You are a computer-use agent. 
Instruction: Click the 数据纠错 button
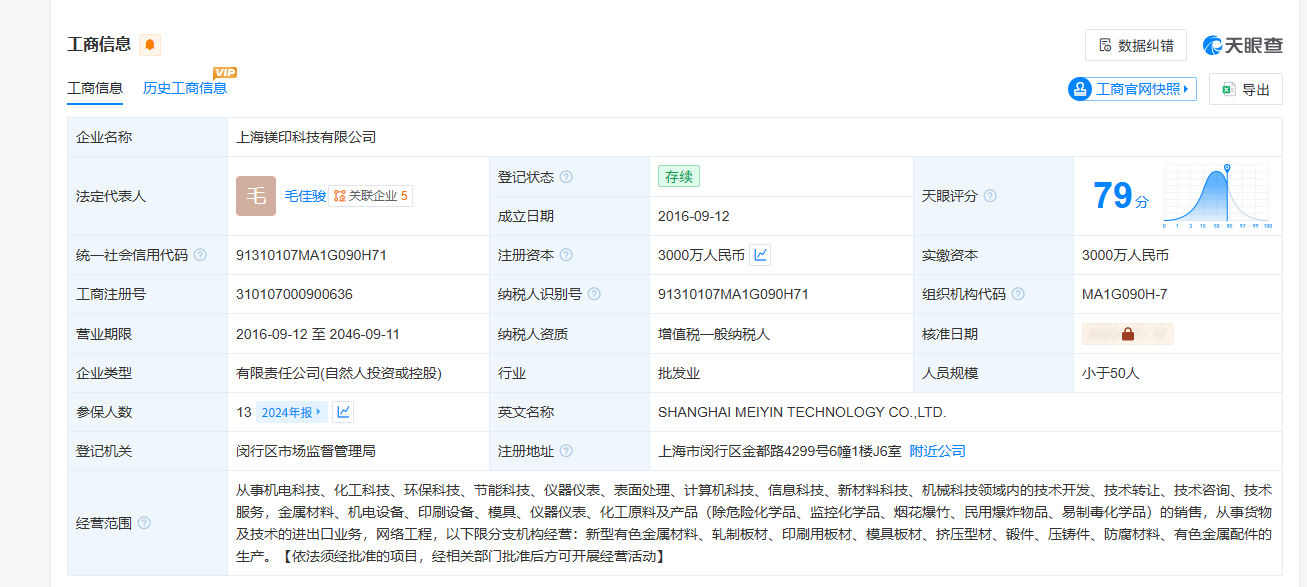point(1135,45)
